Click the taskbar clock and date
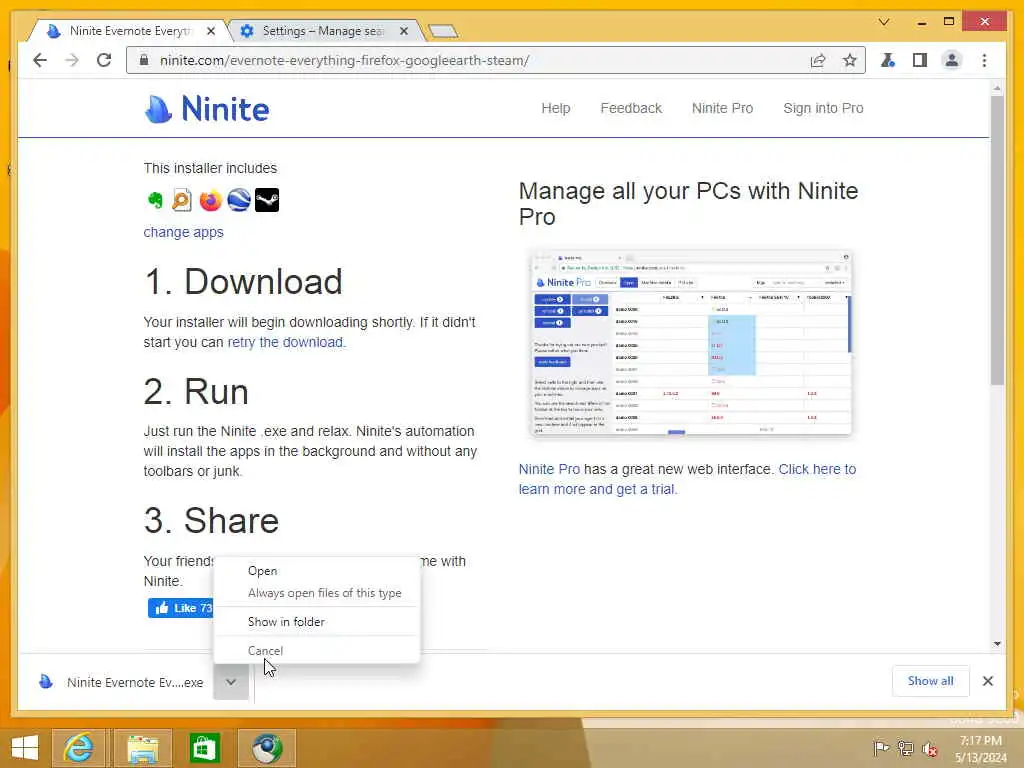The image size is (1024, 768). click(980, 749)
